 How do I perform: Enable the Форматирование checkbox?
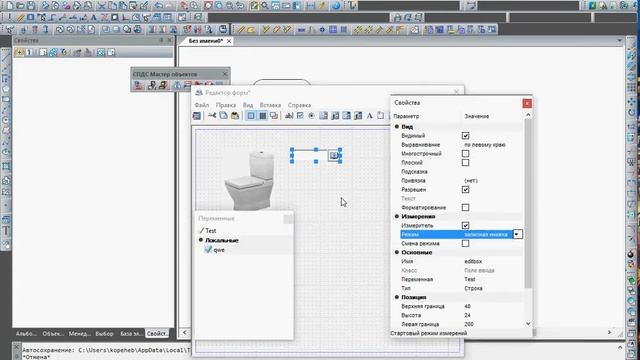(465, 207)
